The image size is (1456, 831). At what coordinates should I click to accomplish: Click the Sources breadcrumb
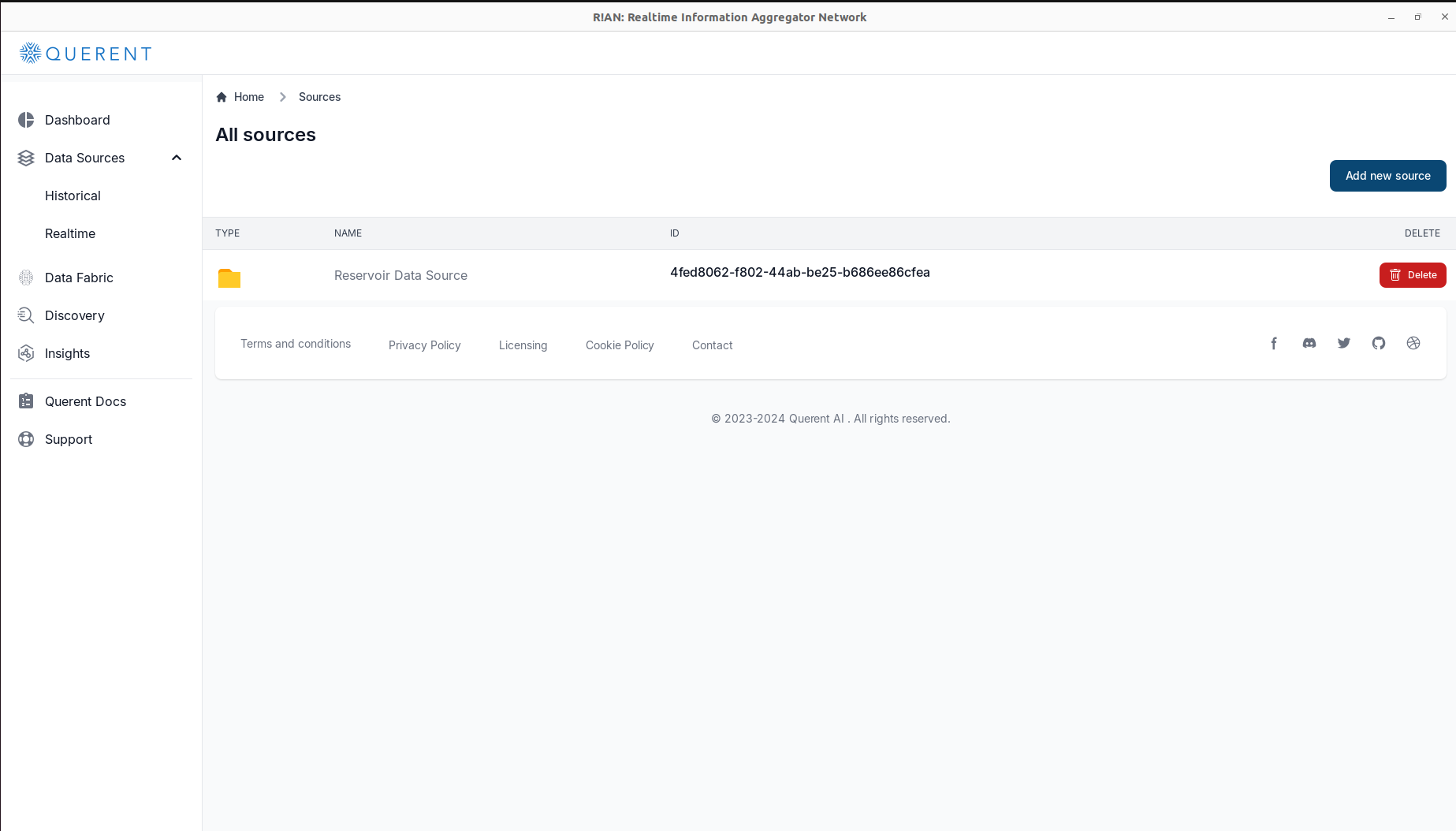pos(319,97)
